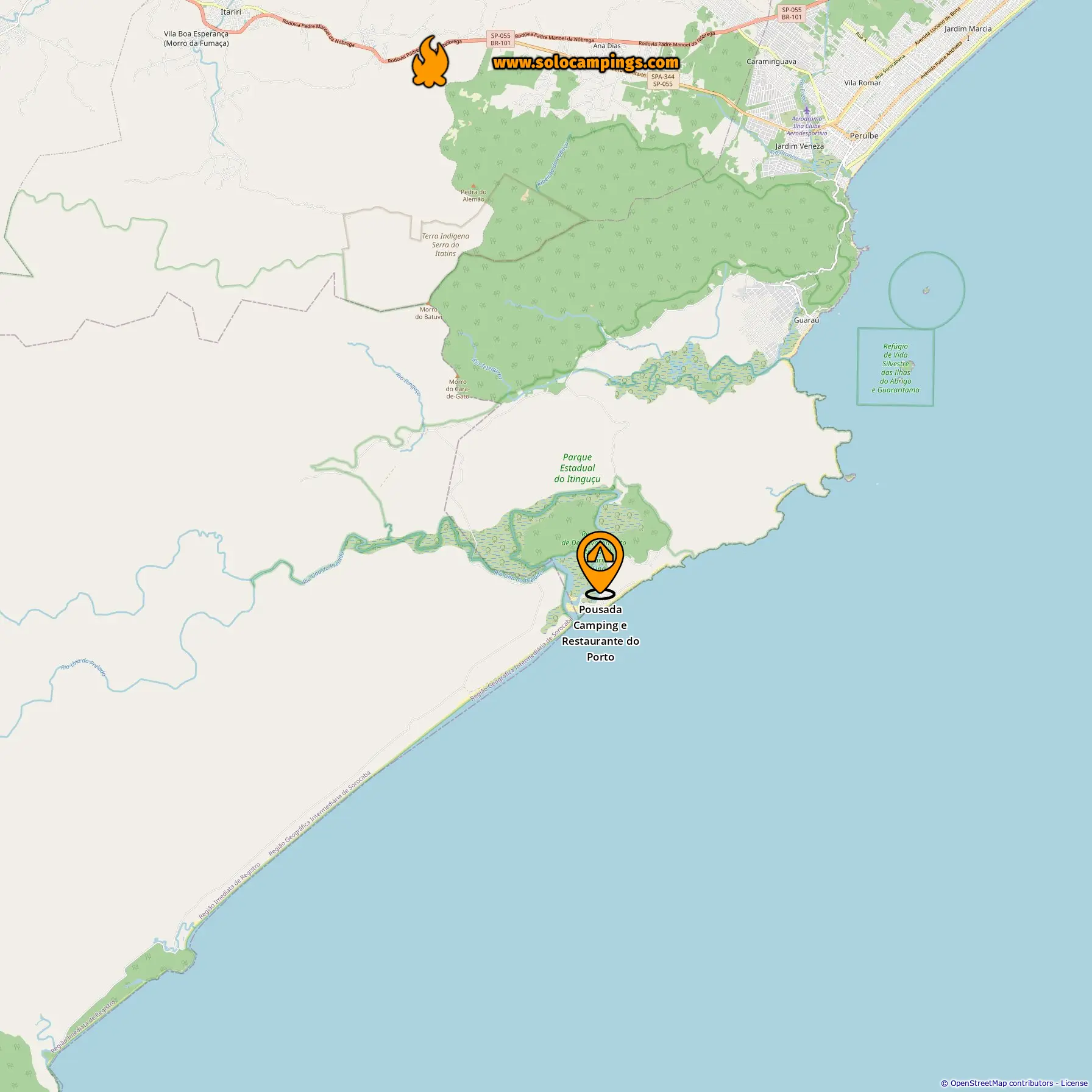
Task: Click the Peruíbe city label
Action: (864, 136)
